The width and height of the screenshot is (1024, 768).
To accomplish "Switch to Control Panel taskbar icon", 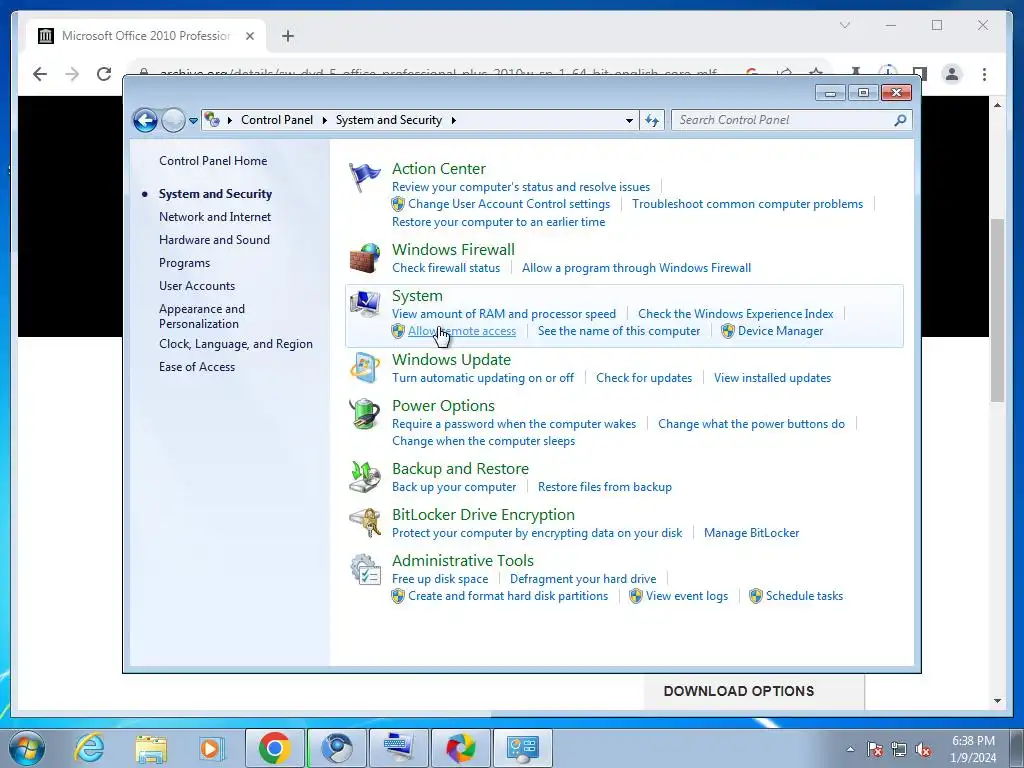I will tap(522, 748).
